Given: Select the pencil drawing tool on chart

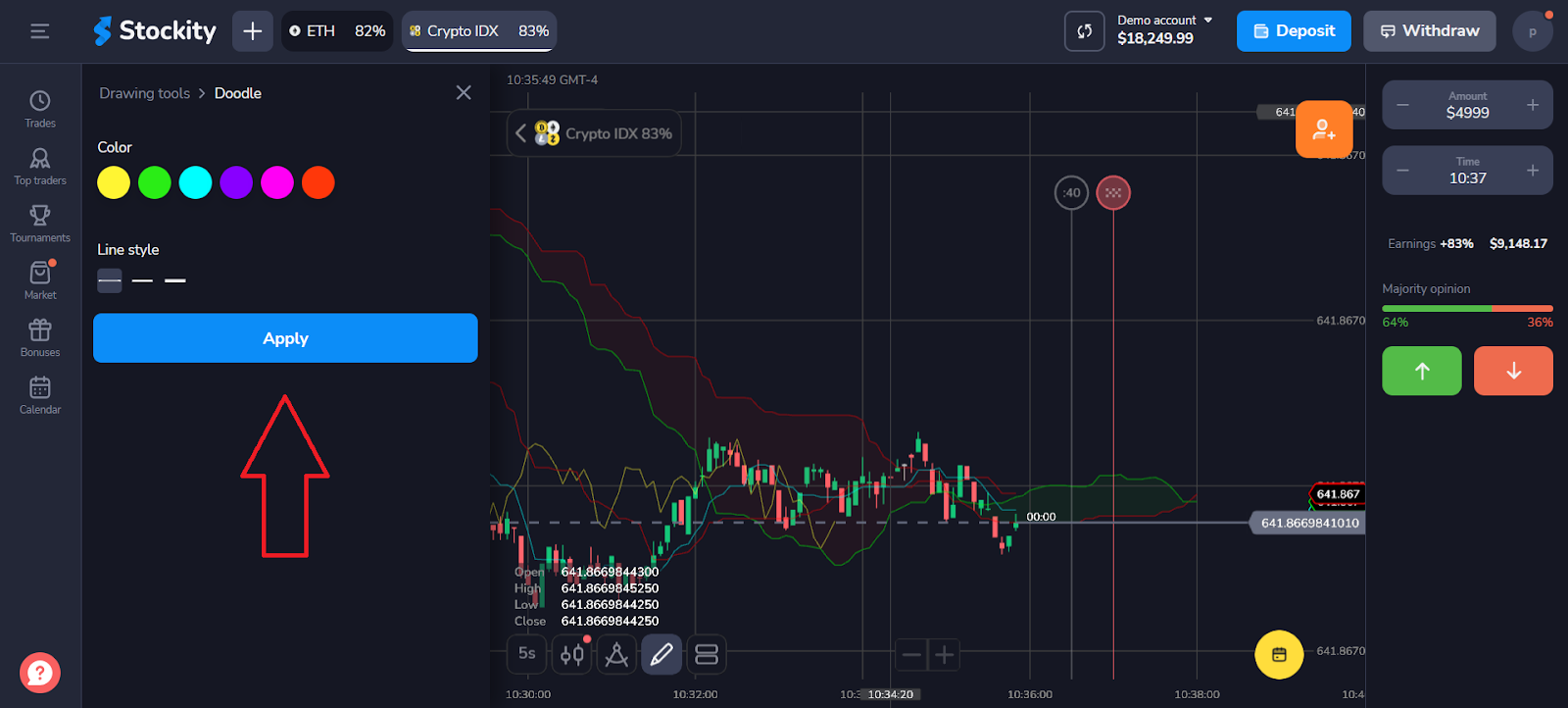Looking at the screenshot, I should [661, 654].
